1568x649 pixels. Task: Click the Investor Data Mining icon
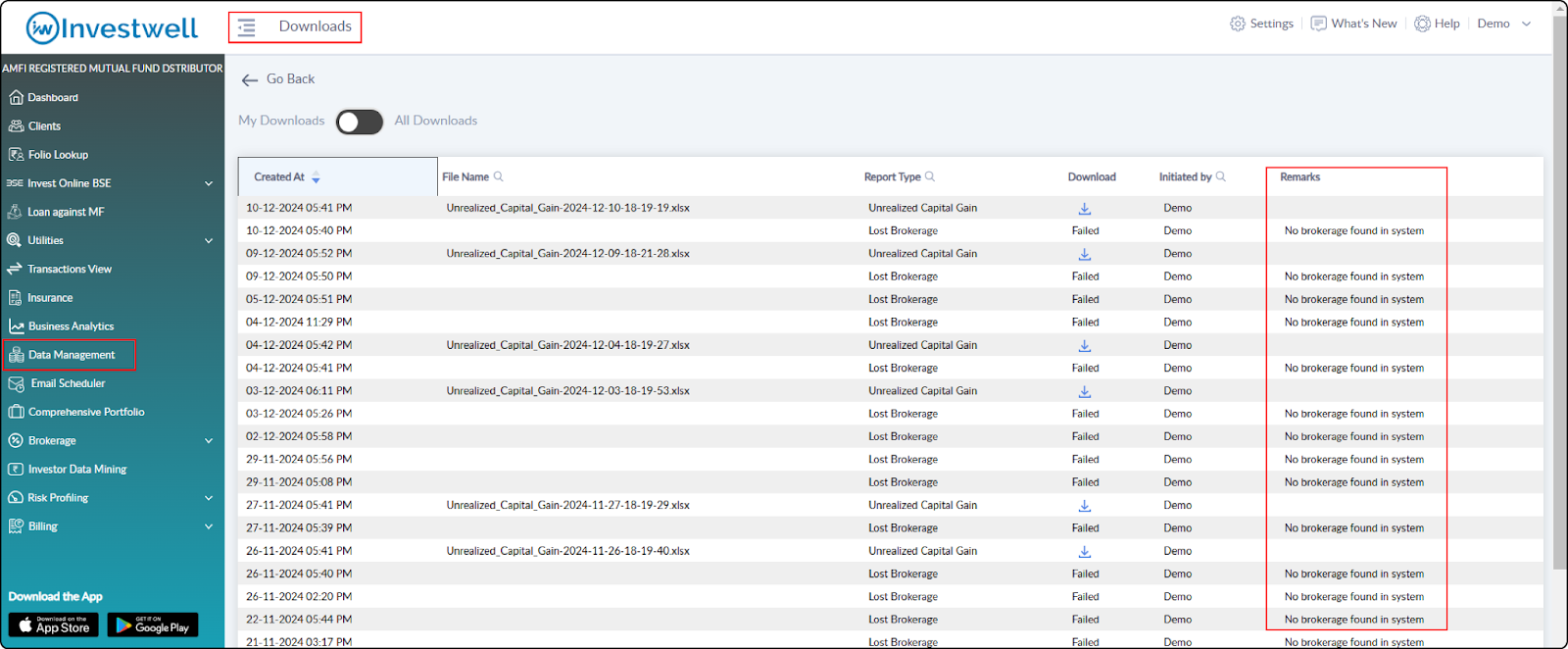coord(16,469)
